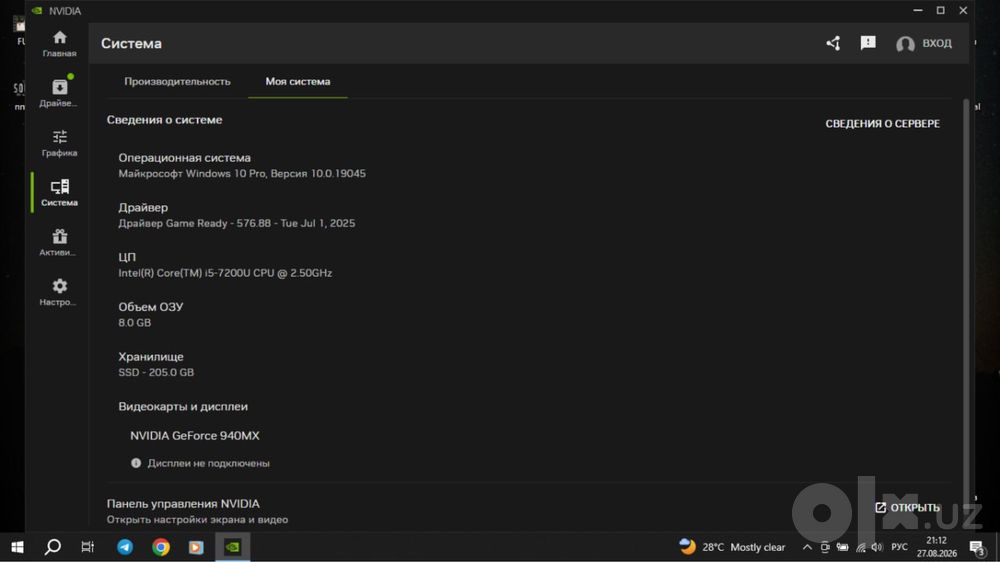The height and width of the screenshot is (562, 1000).
Task: Open the notification center icon
Action: pyautogui.click(x=977, y=547)
